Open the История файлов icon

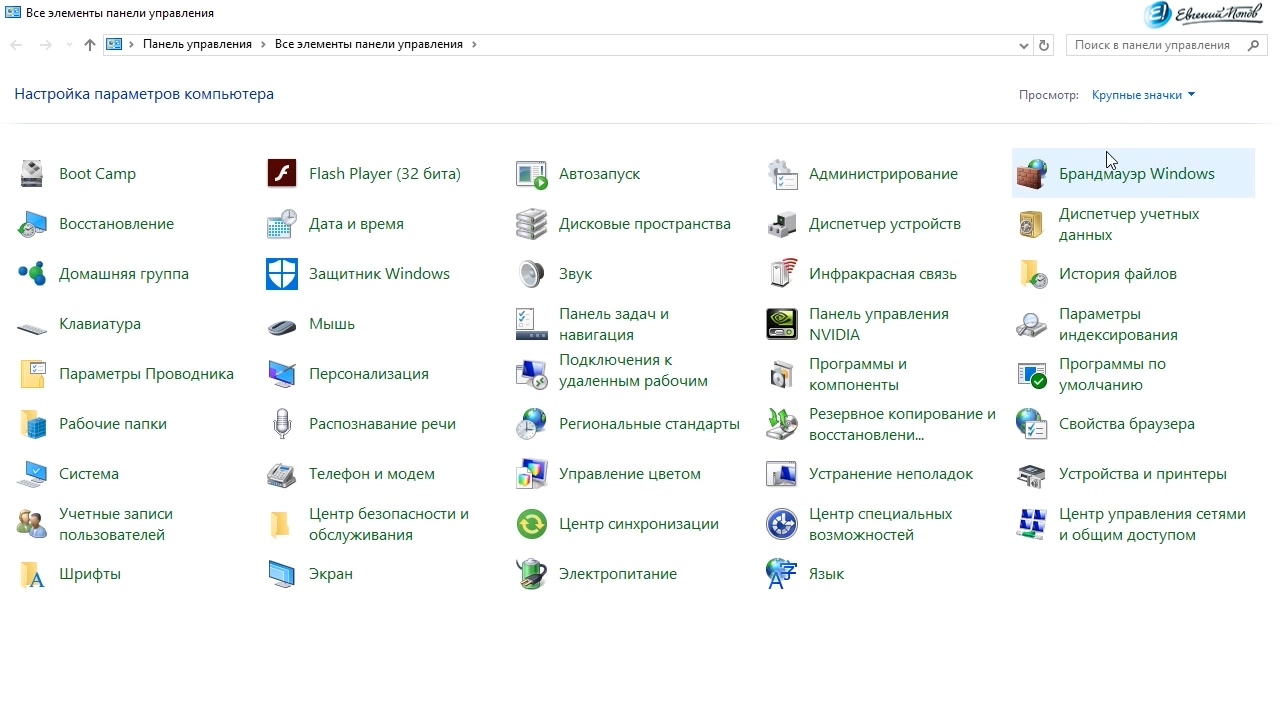click(x=1032, y=274)
